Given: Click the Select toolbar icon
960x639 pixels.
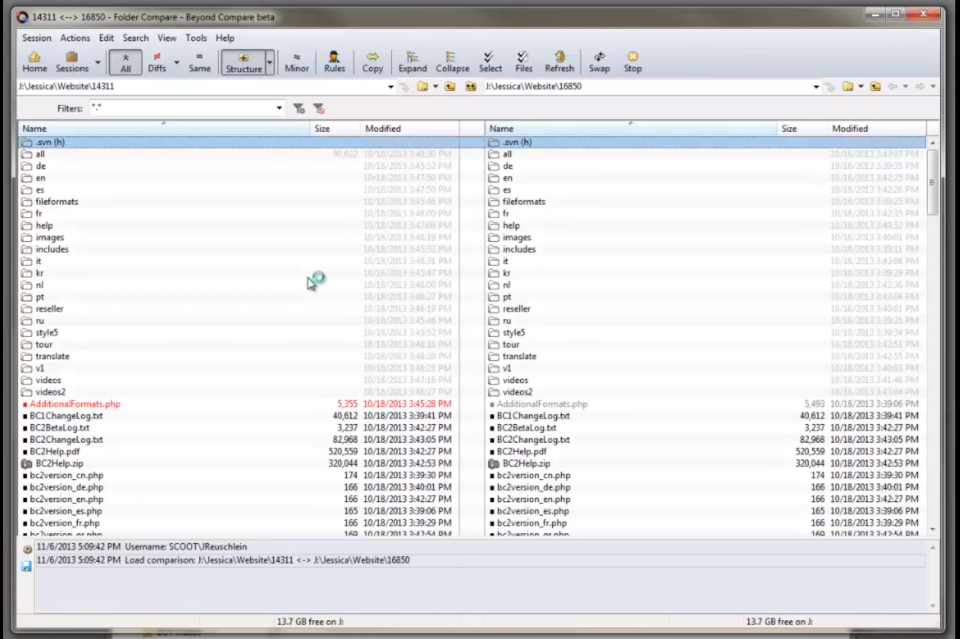Looking at the screenshot, I should tap(489, 60).
